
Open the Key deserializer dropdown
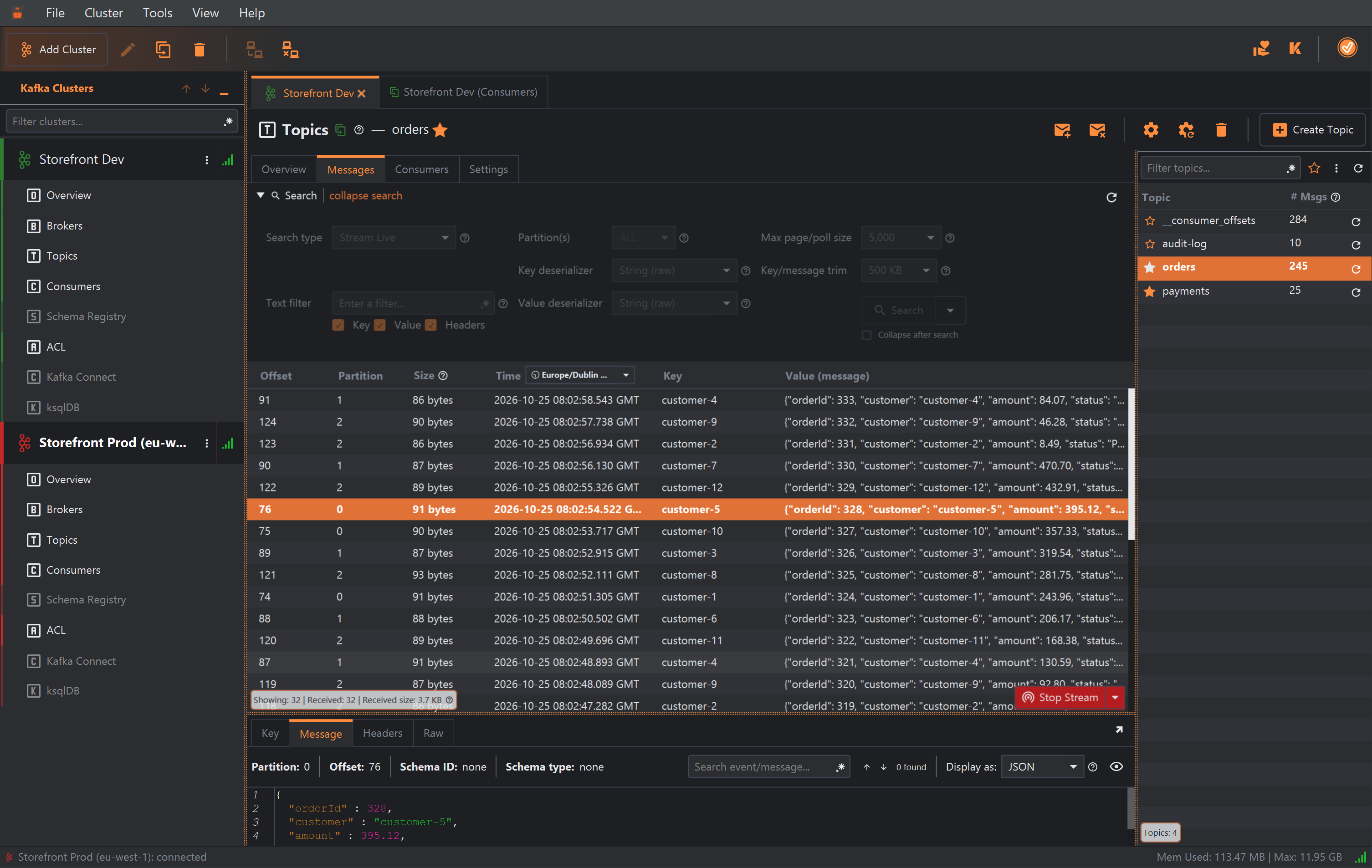point(674,271)
